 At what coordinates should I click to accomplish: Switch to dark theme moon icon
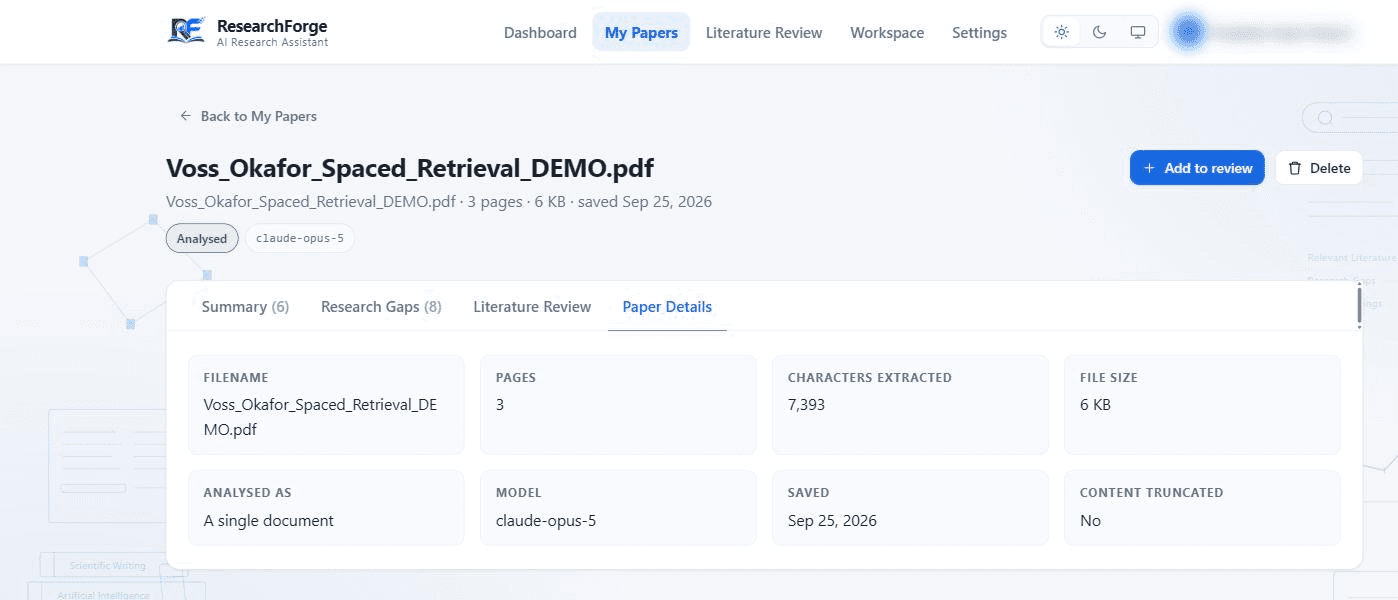[x=1099, y=32]
